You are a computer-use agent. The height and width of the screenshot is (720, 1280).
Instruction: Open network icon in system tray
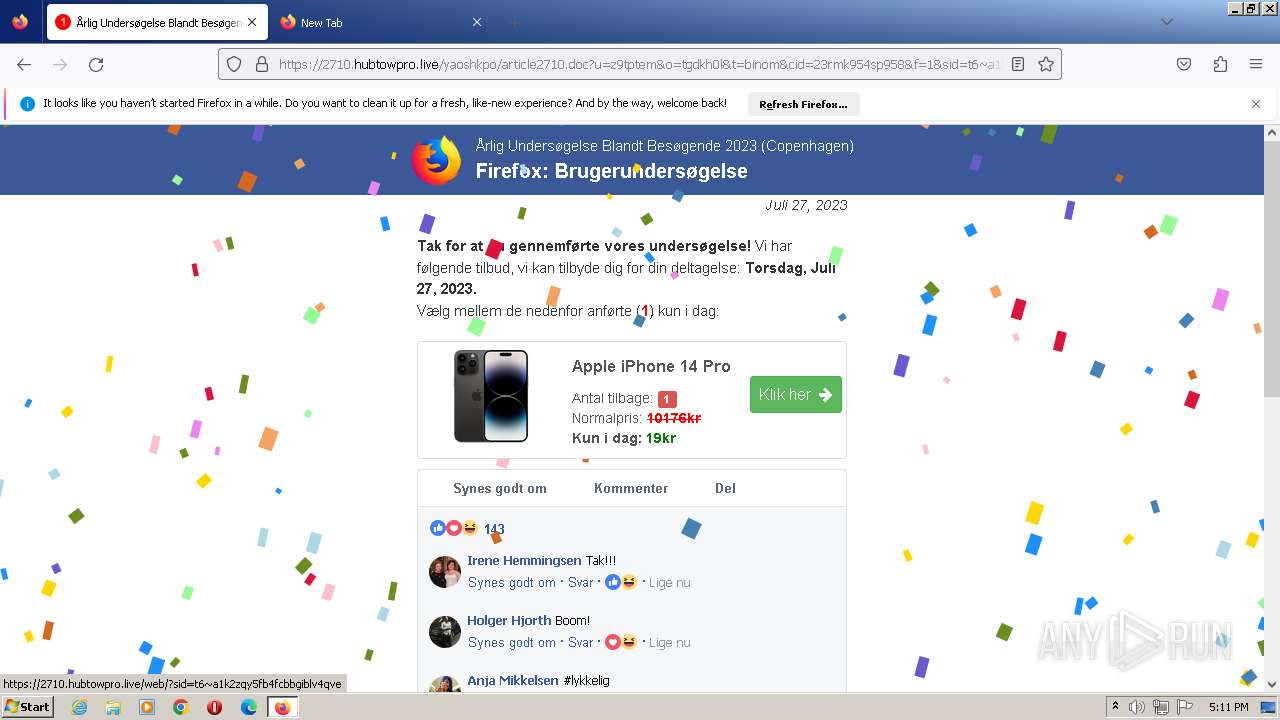[x=1161, y=707]
